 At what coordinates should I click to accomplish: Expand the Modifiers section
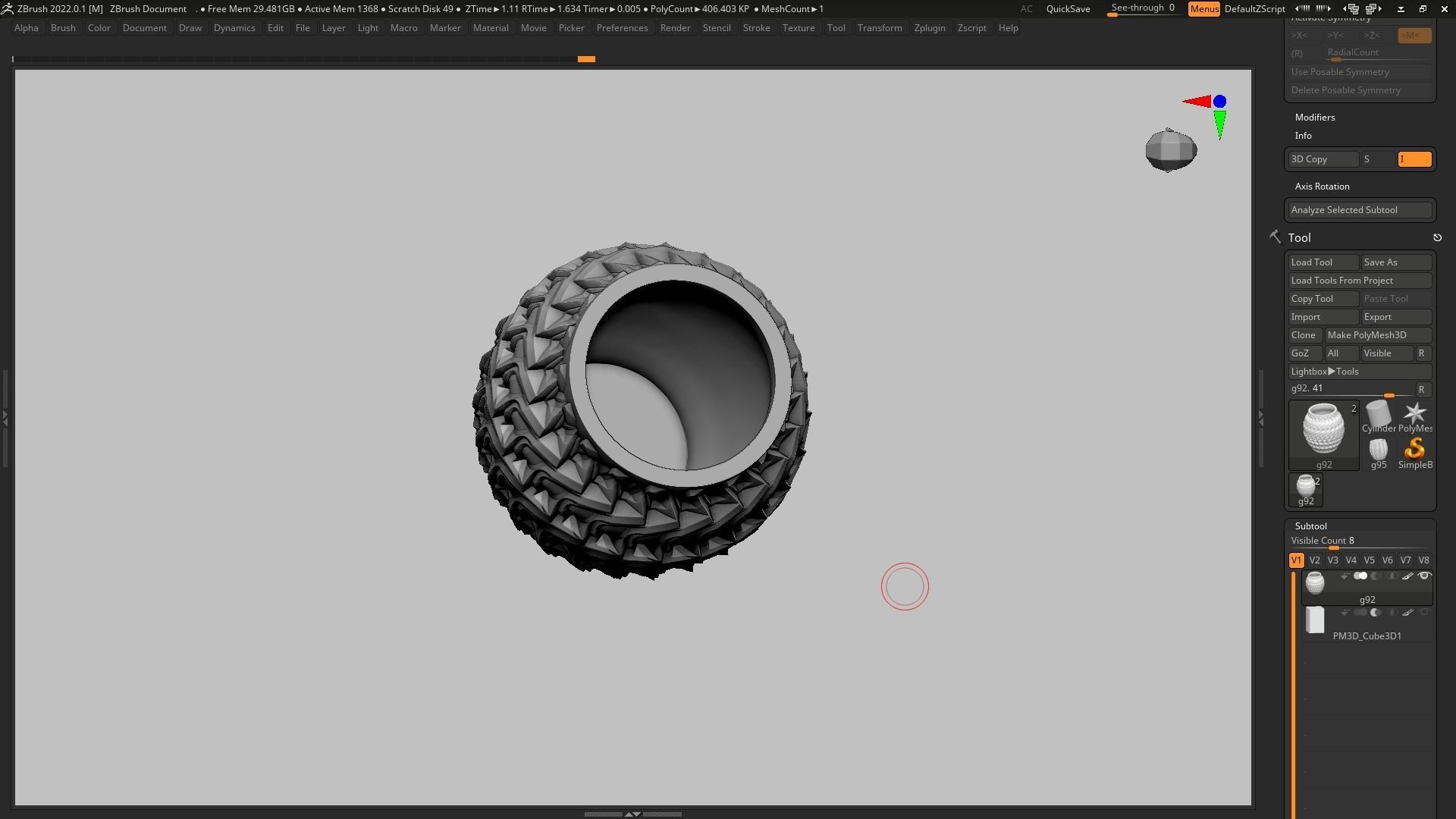click(1315, 118)
